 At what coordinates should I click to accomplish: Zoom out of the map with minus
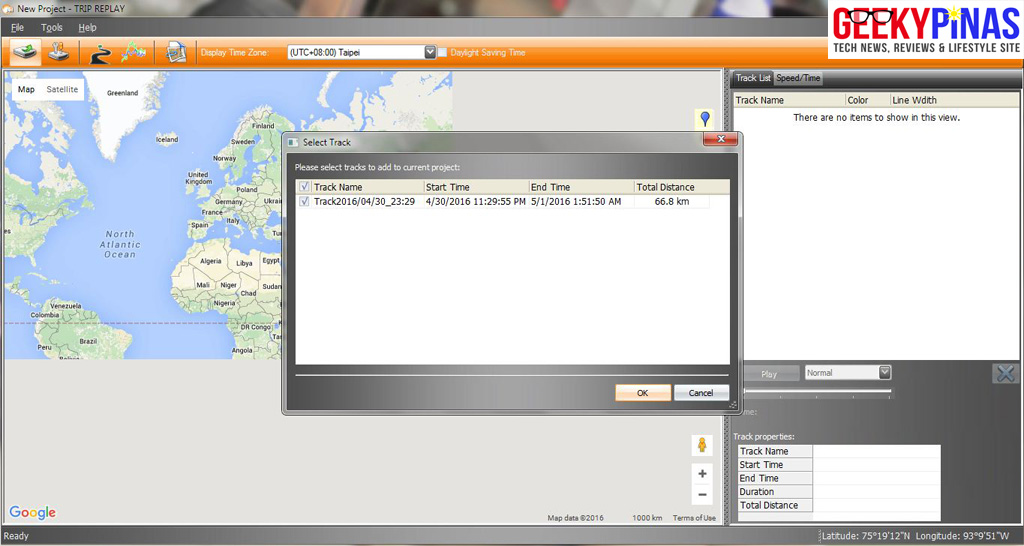coord(702,495)
